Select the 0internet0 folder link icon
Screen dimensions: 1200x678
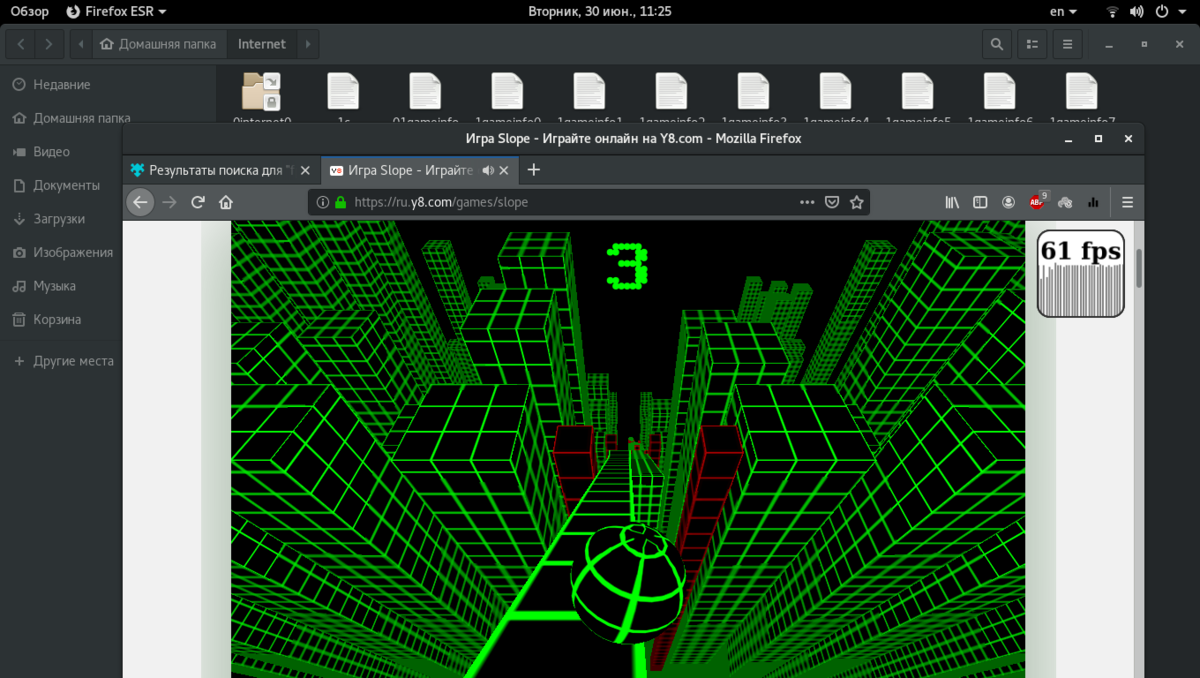(261, 91)
